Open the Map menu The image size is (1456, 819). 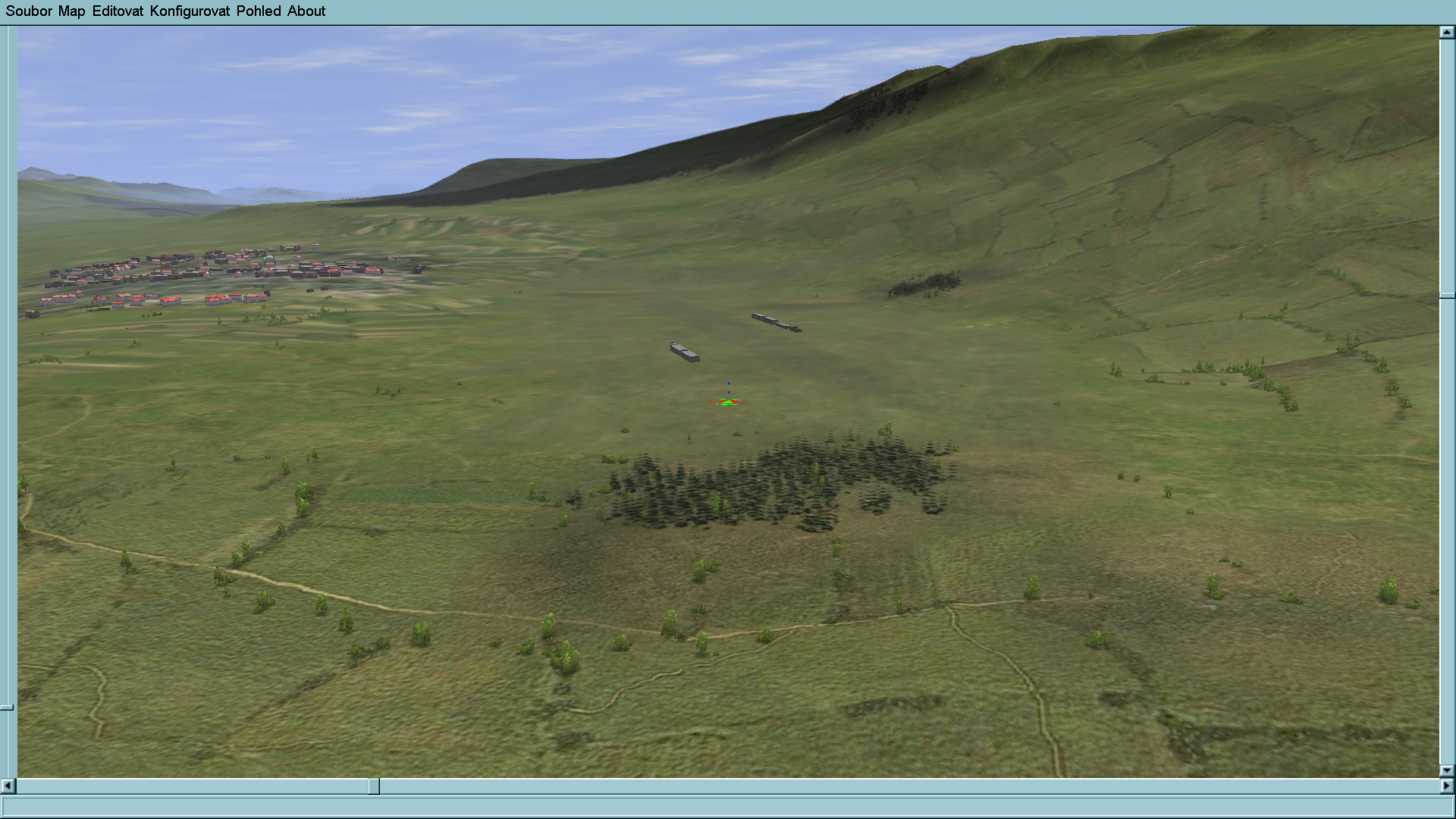point(71,11)
